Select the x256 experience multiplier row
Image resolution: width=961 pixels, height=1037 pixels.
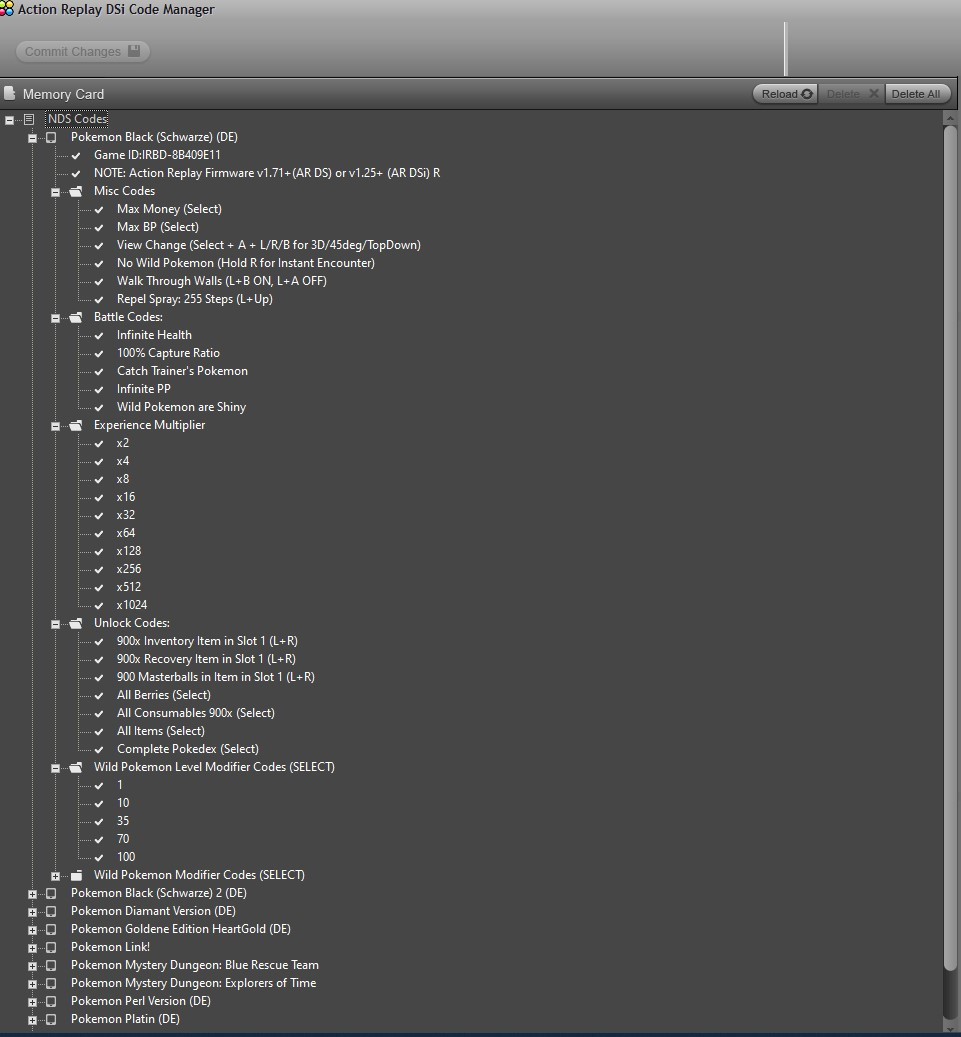[128, 569]
